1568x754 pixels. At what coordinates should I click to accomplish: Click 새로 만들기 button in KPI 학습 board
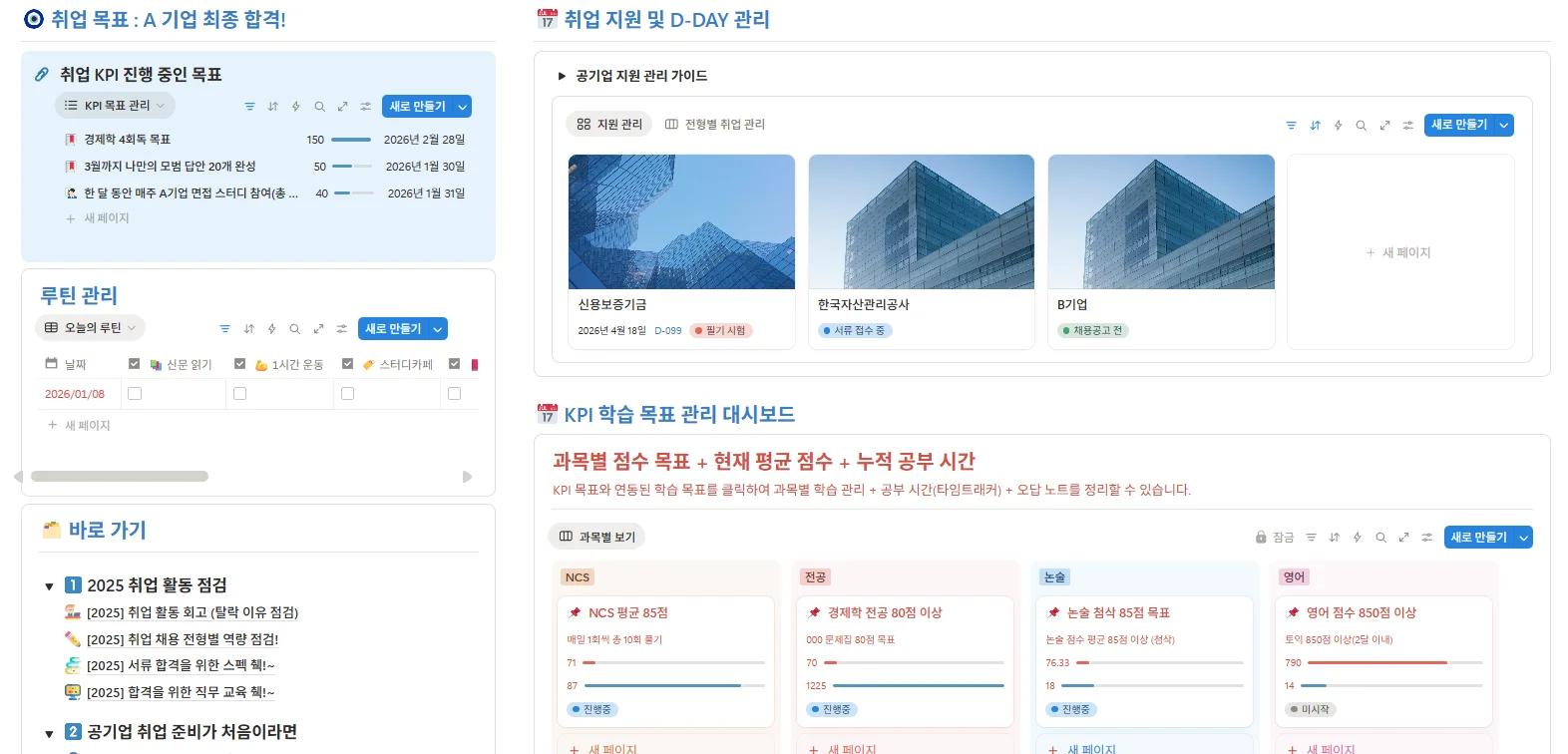point(1478,538)
